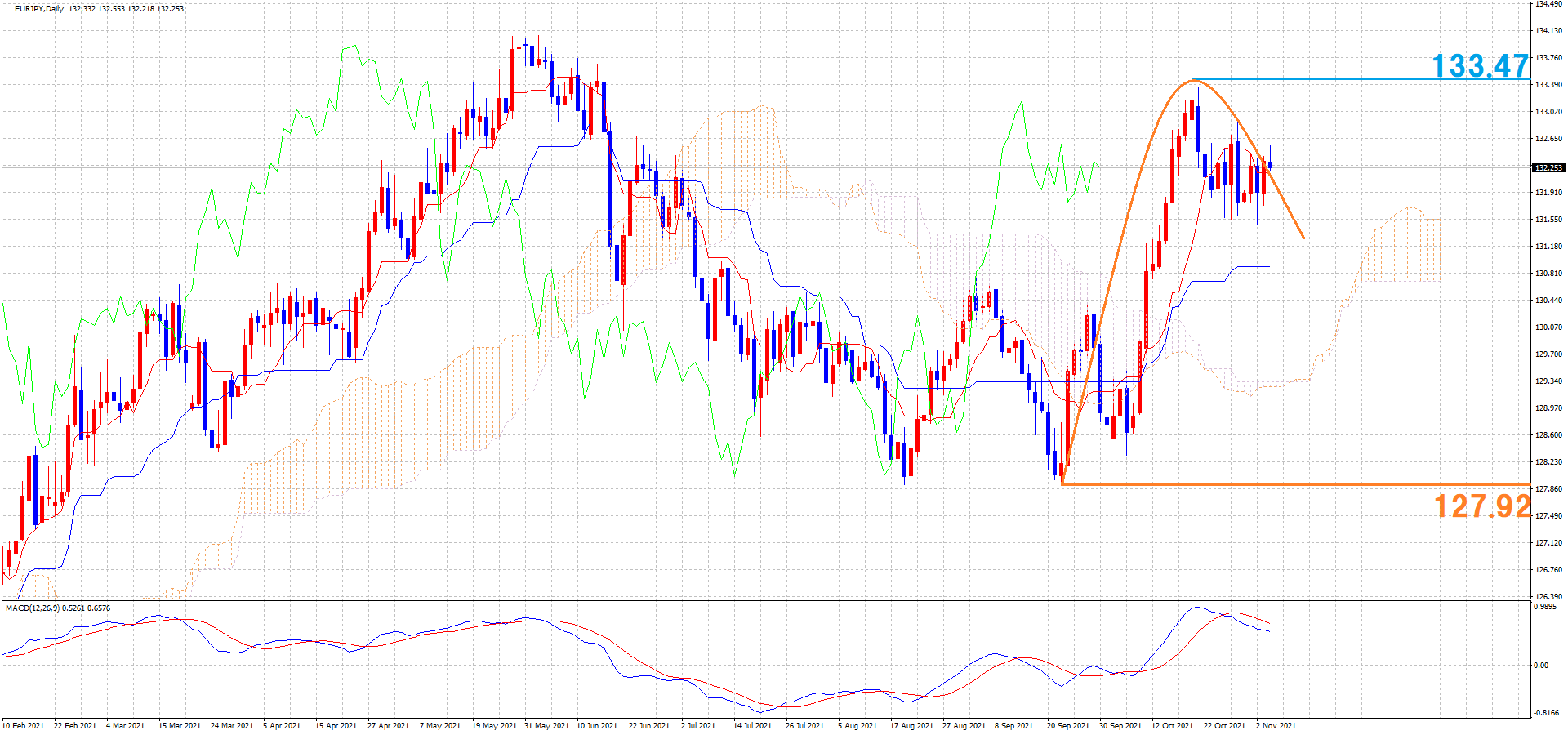Click the 20 Sep 2021 date label
This screenshot has width=1568, height=735.
(1068, 725)
